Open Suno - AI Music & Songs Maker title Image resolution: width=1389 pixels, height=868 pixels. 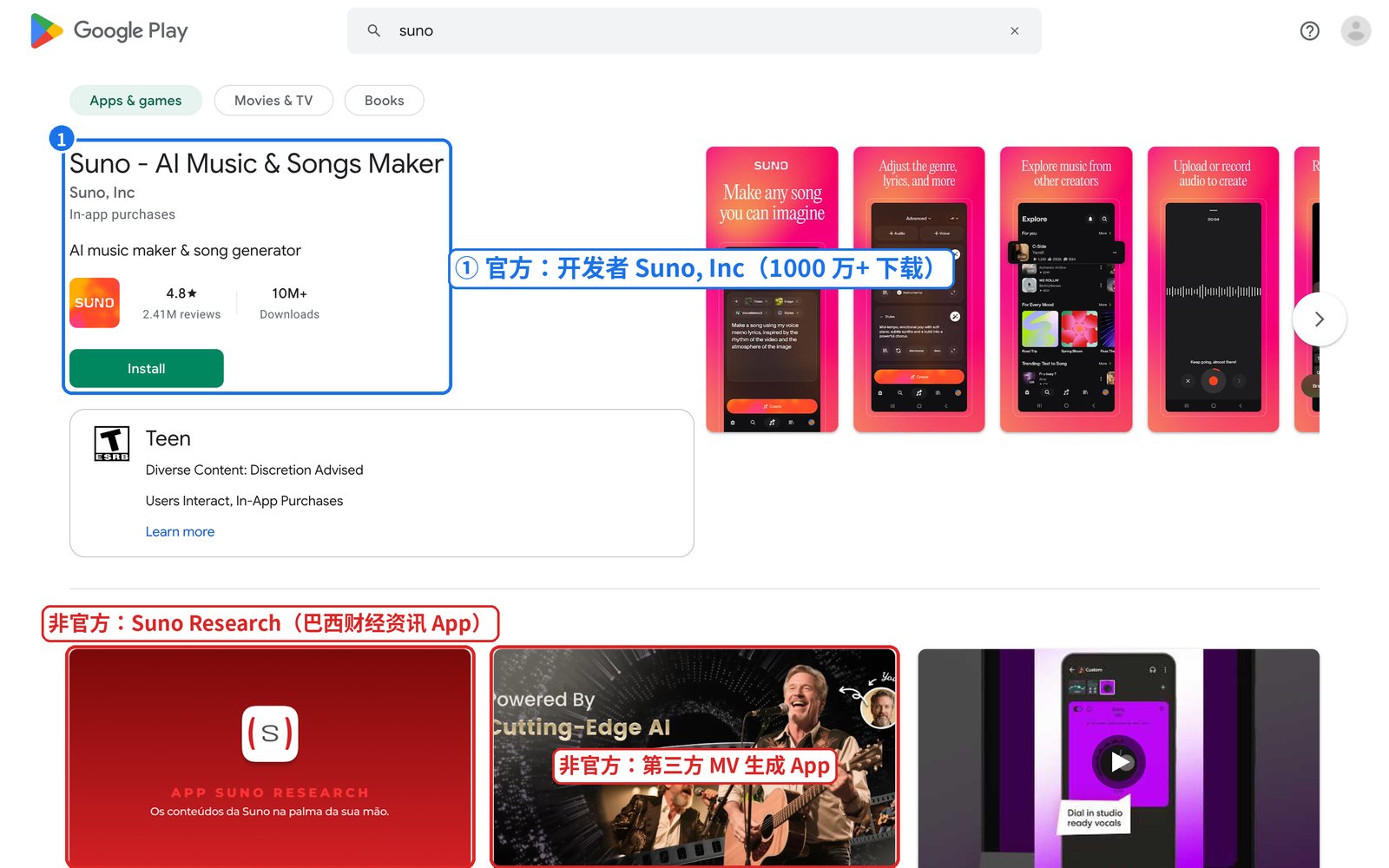256,163
